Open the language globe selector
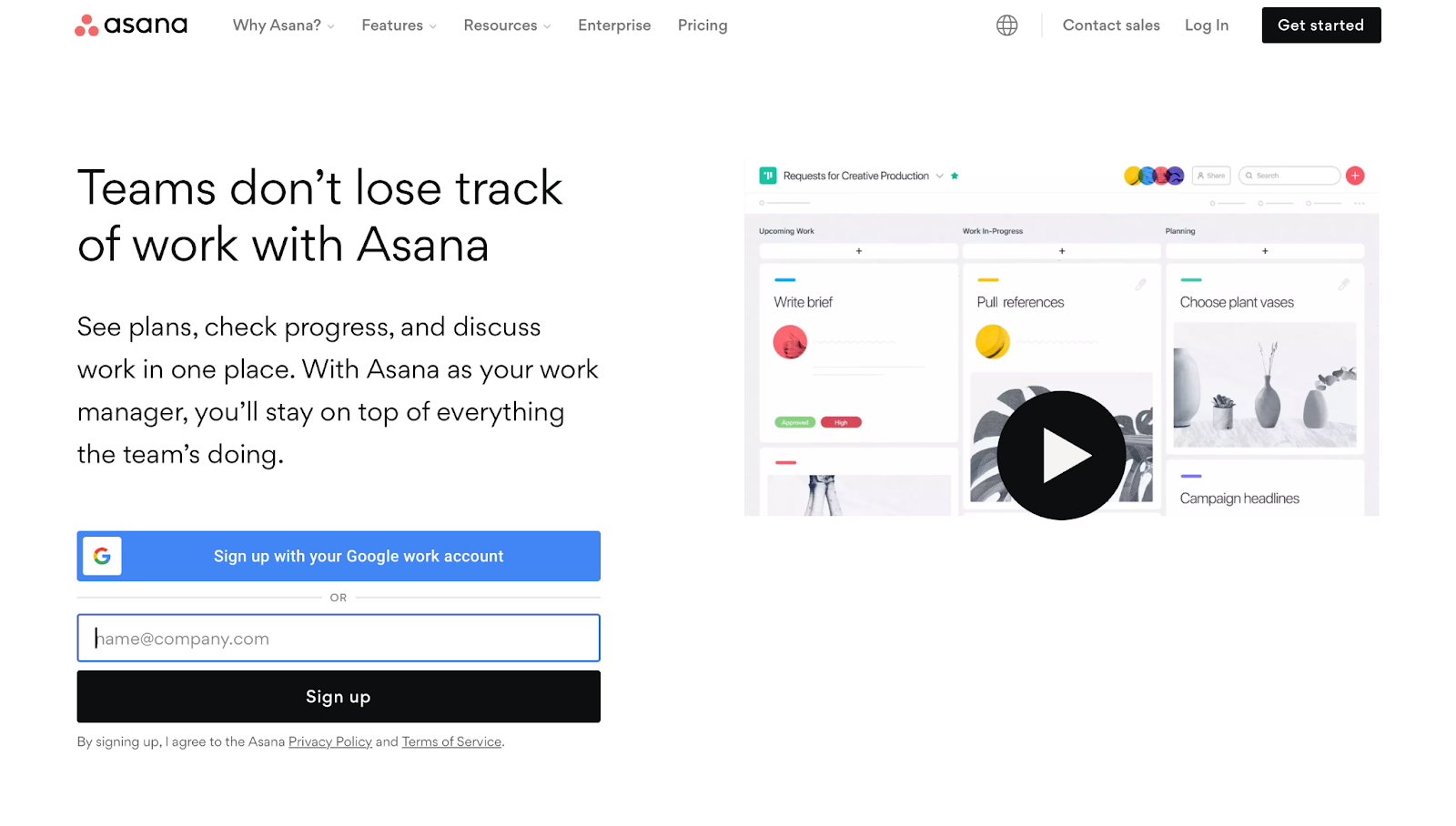The image size is (1456, 826). [1006, 25]
